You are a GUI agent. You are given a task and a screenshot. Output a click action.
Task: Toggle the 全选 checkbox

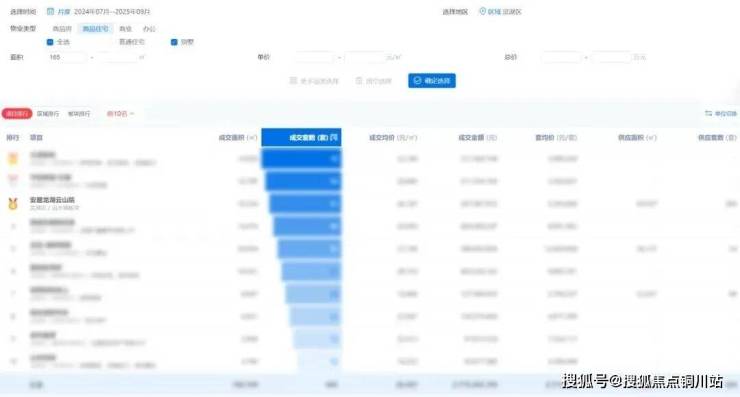click(x=50, y=42)
